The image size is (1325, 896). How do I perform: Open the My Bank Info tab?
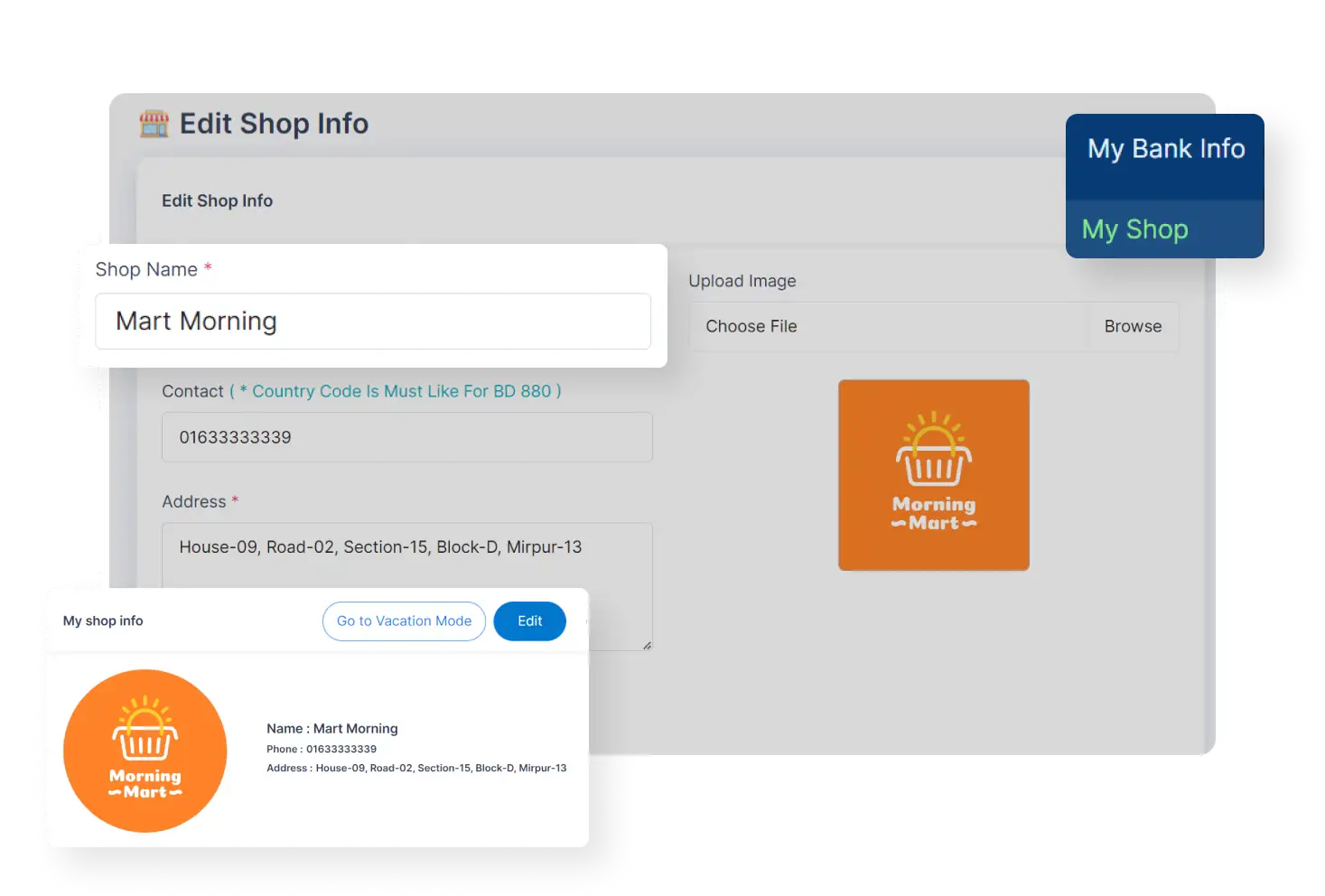coord(1165,148)
